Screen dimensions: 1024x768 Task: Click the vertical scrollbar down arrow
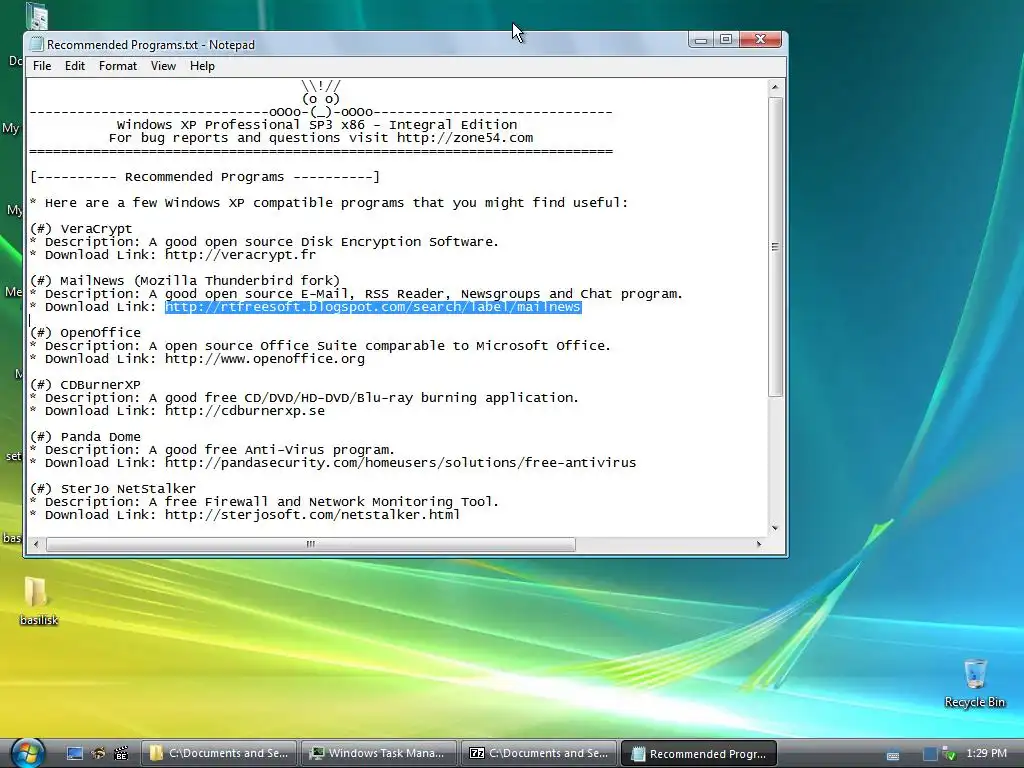[775, 528]
